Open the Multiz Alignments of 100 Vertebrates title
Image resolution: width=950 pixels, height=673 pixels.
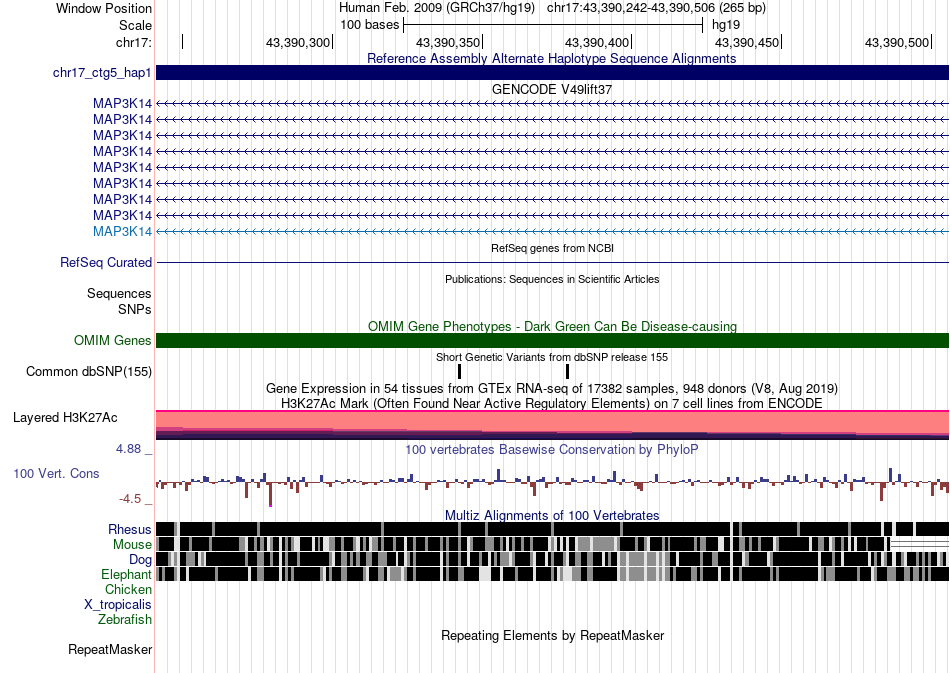pyautogui.click(x=552, y=516)
